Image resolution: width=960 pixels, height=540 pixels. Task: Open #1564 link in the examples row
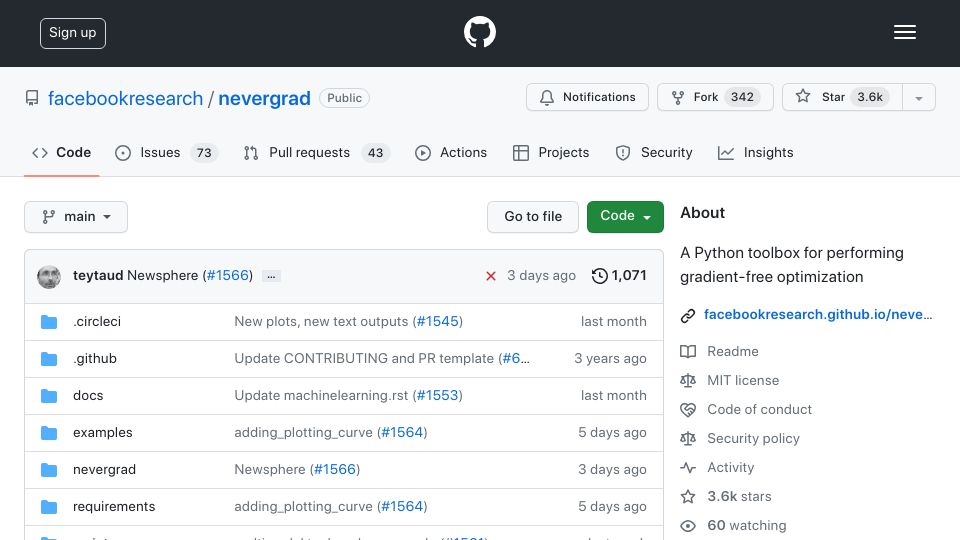tap(402, 433)
